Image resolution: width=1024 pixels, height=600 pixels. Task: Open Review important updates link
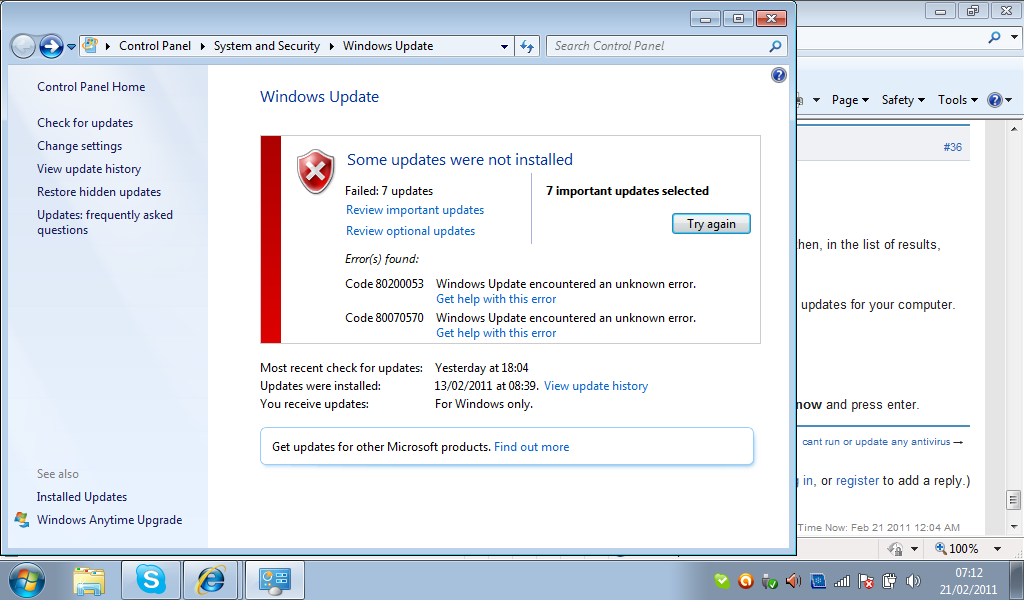(415, 210)
